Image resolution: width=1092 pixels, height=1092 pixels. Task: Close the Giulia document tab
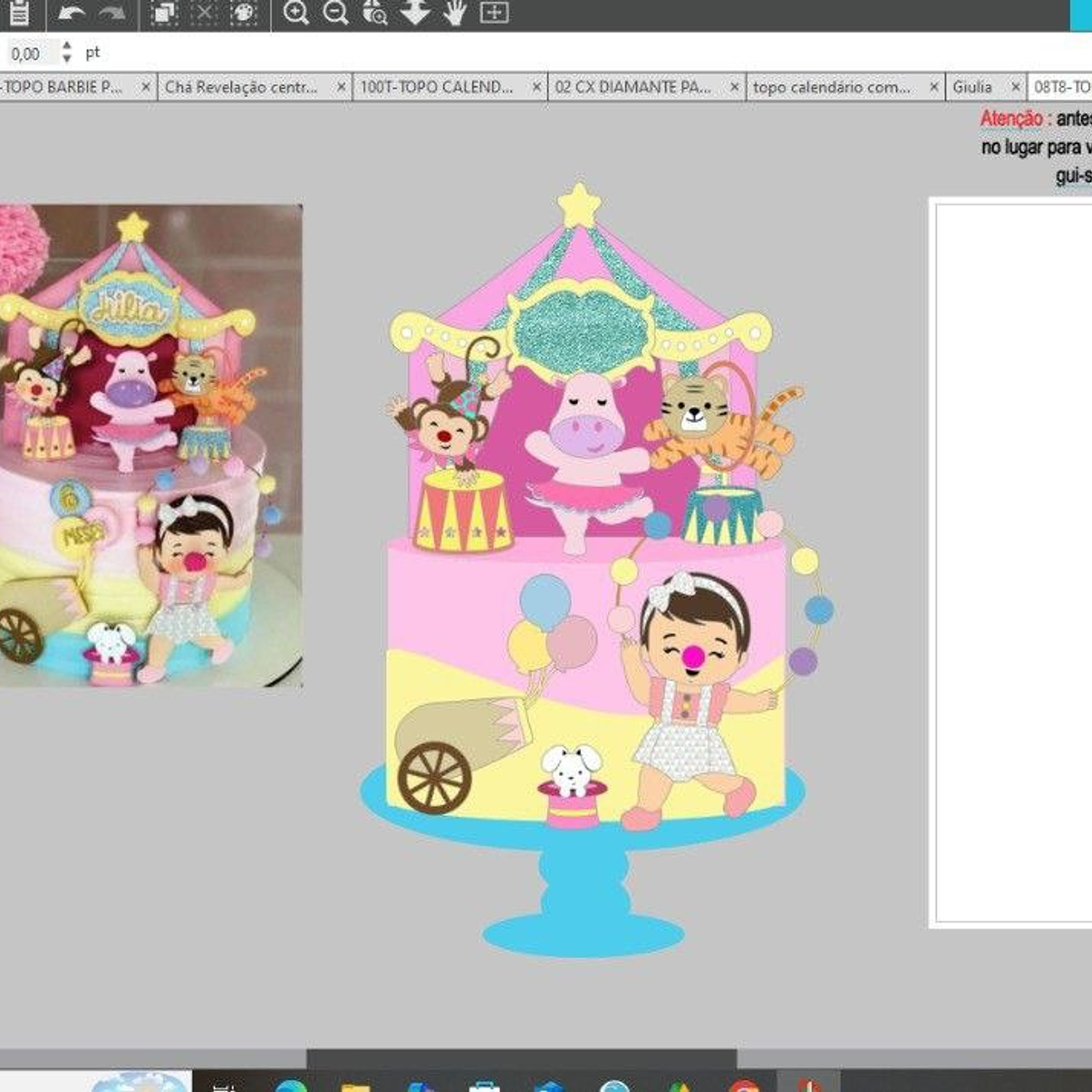coord(1016,87)
